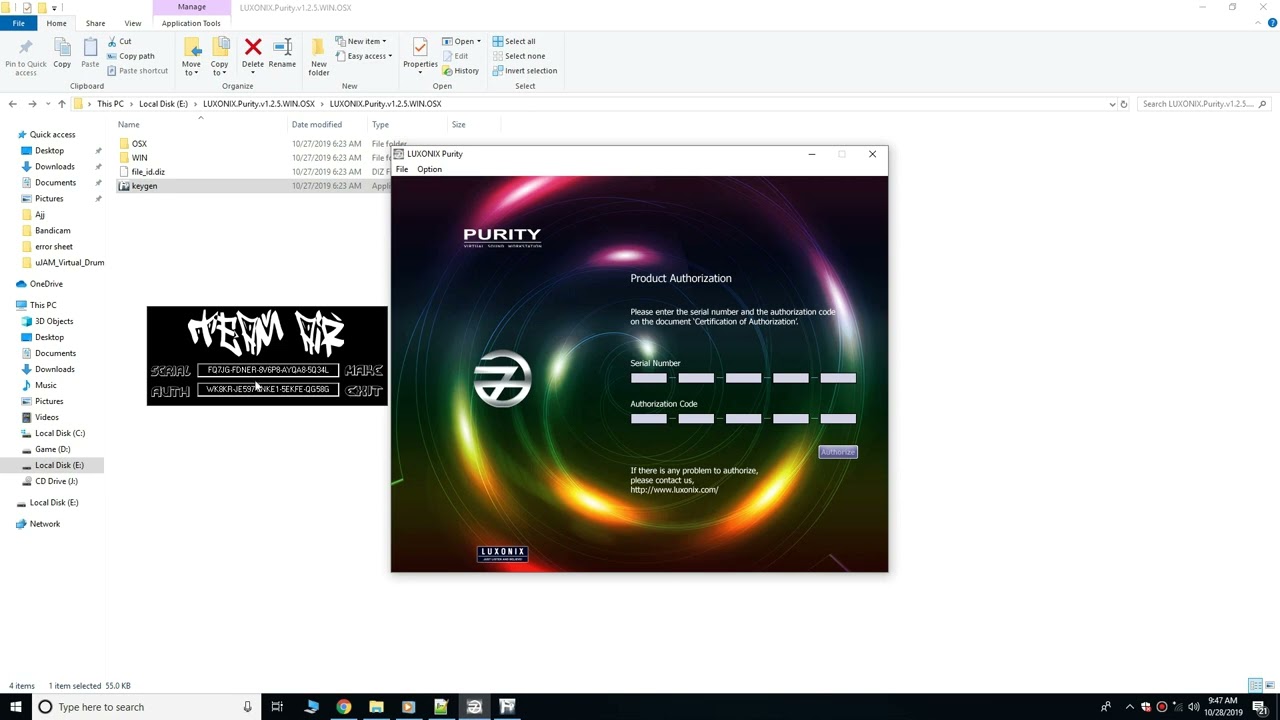Viewport: 1280px width, 720px height.
Task: Expand the New item dropdown
Action: pos(361,41)
